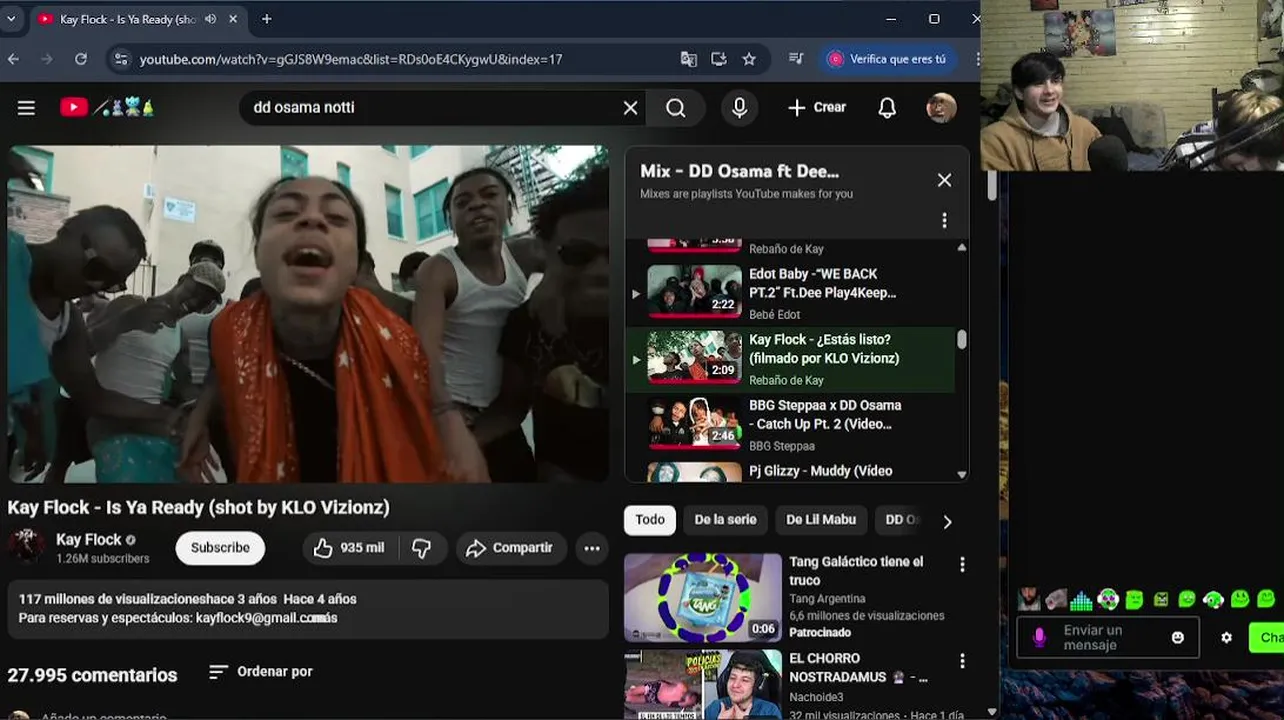This screenshot has height=720, width=1284.
Task: Mute the Kay Flock tab audio
Action: 211,19
